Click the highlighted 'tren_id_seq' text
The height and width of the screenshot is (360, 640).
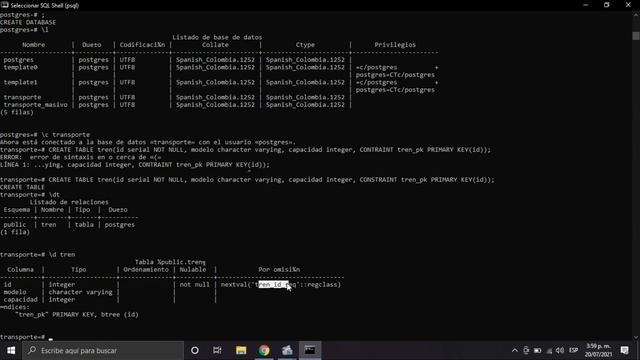tap(274, 284)
